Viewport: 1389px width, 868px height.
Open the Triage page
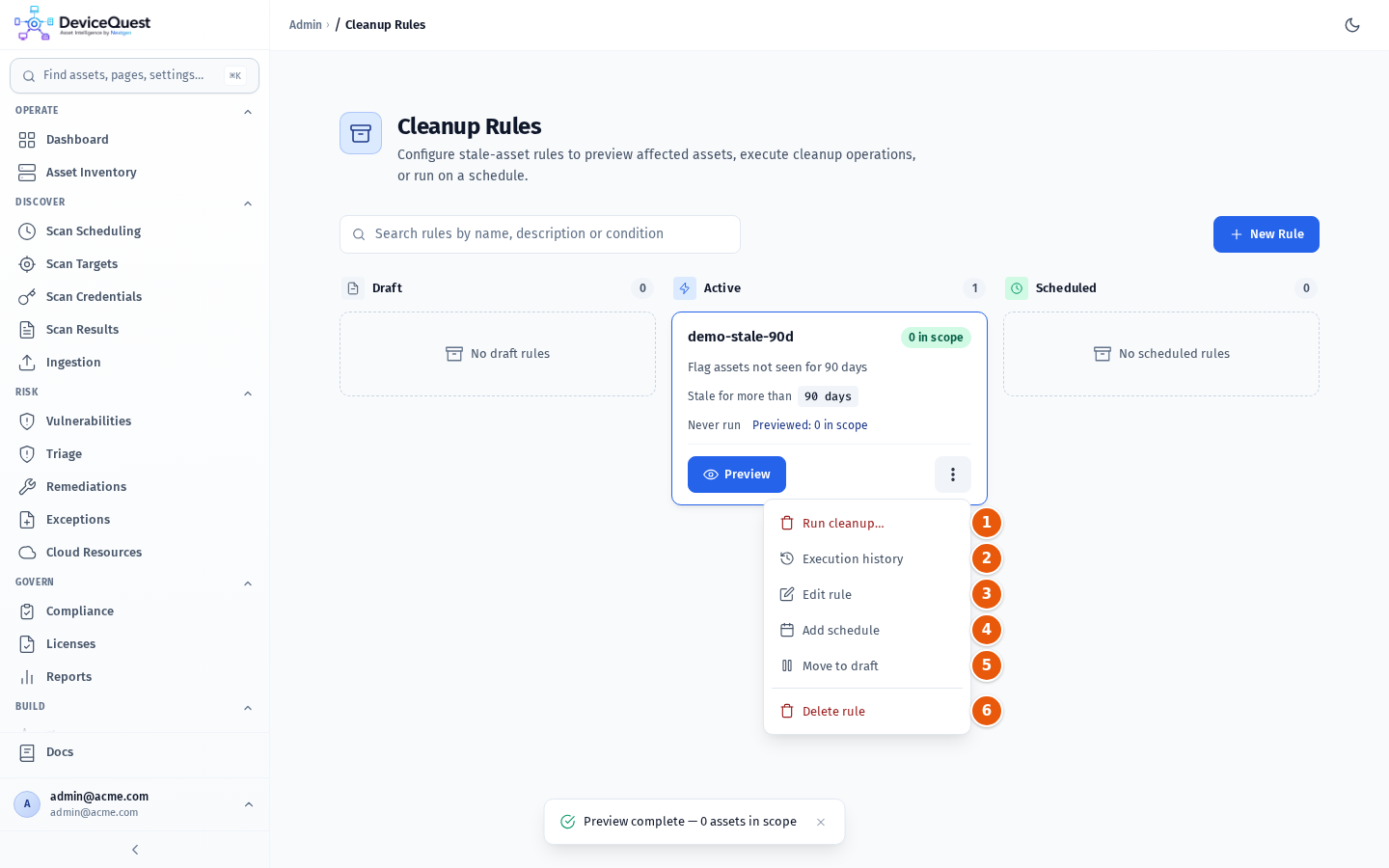click(134, 454)
